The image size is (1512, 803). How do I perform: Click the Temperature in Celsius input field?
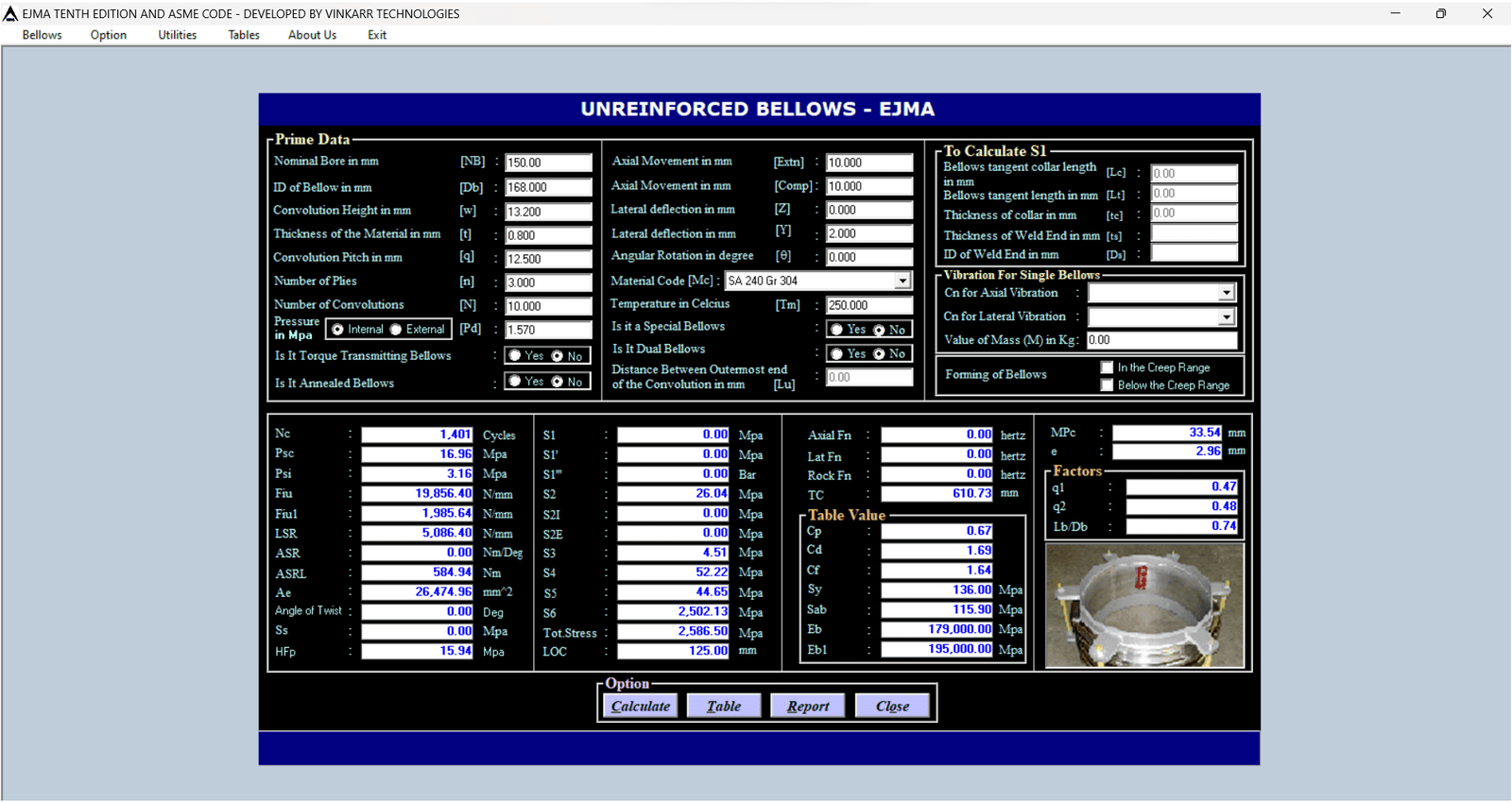pos(868,305)
